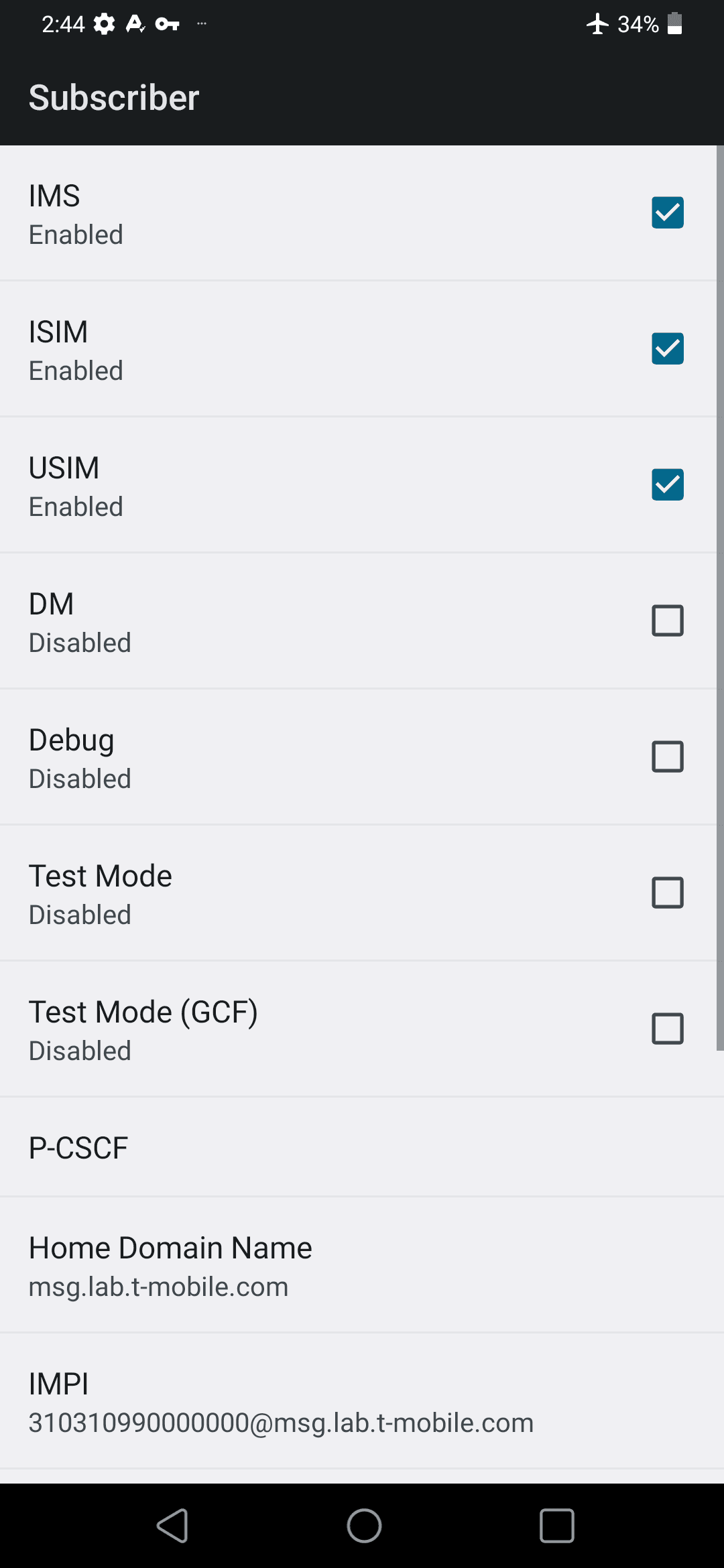Disable the ISIM checkbox

[x=667, y=348]
